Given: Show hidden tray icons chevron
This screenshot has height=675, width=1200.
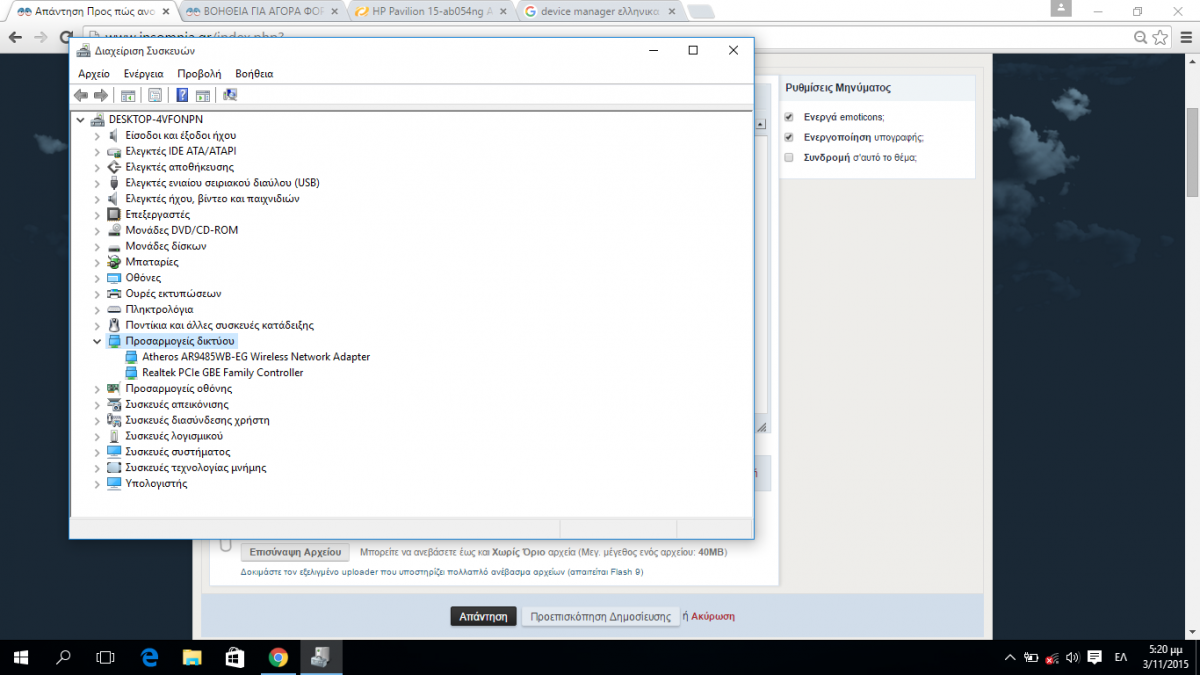Looking at the screenshot, I should 1008,657.
